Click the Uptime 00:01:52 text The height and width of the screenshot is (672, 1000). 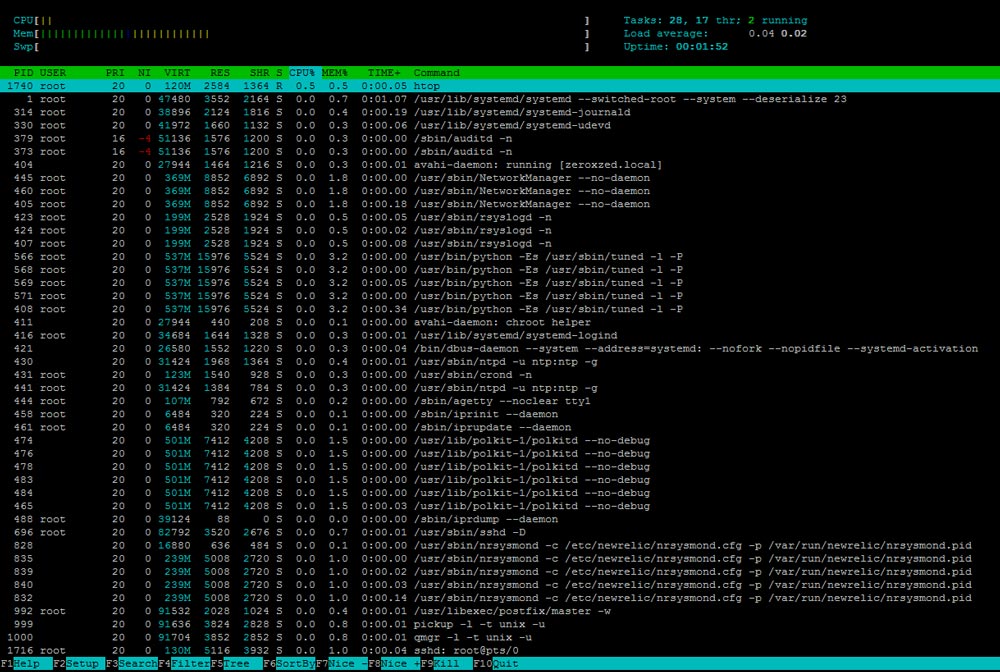pos(675,47)
